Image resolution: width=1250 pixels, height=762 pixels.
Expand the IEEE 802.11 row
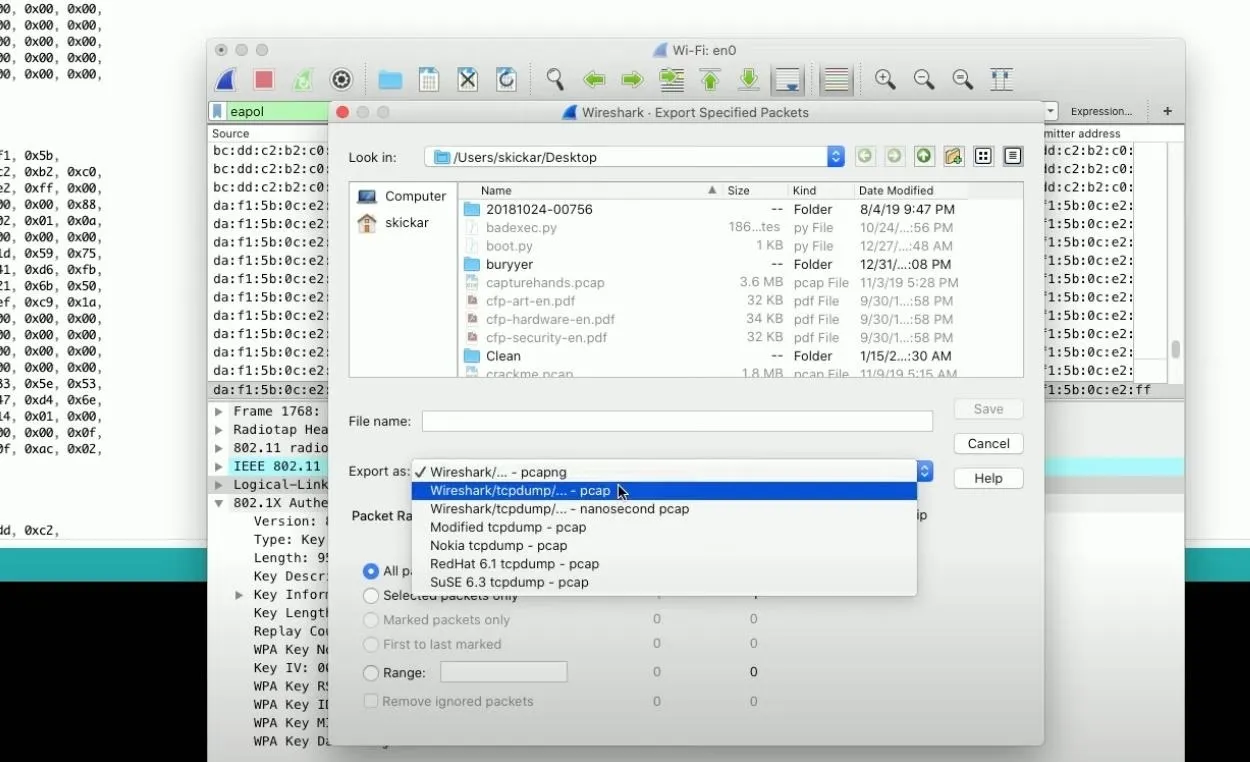[219, 466]
